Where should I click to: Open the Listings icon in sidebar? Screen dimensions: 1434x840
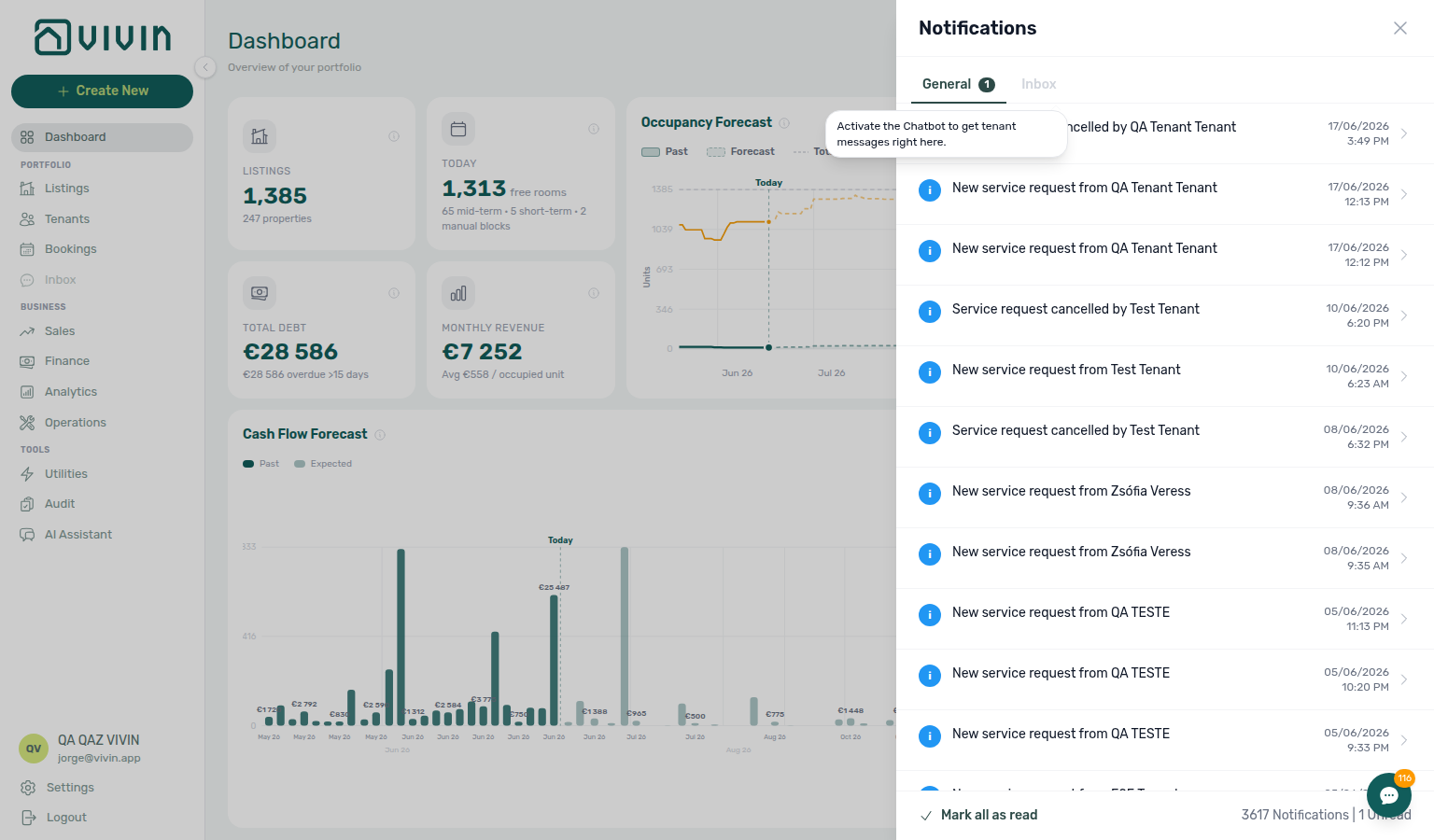click(27, 189)
